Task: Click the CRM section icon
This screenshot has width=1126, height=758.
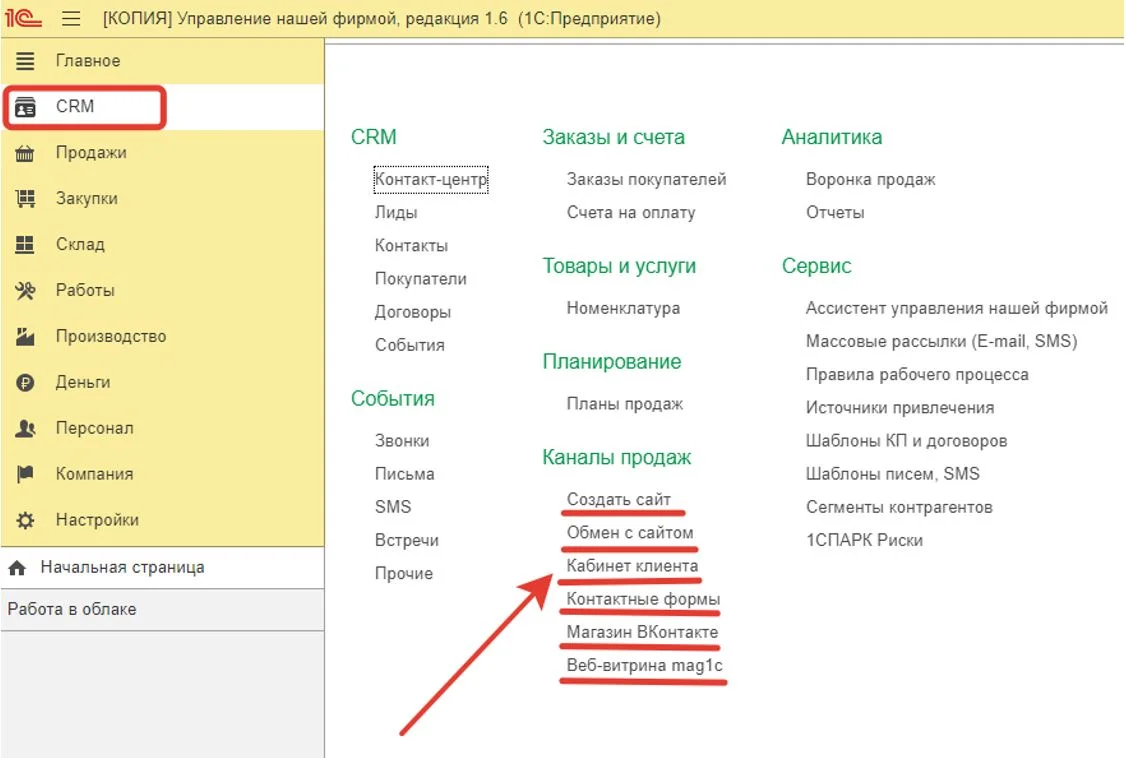Action: pos(25,107)
